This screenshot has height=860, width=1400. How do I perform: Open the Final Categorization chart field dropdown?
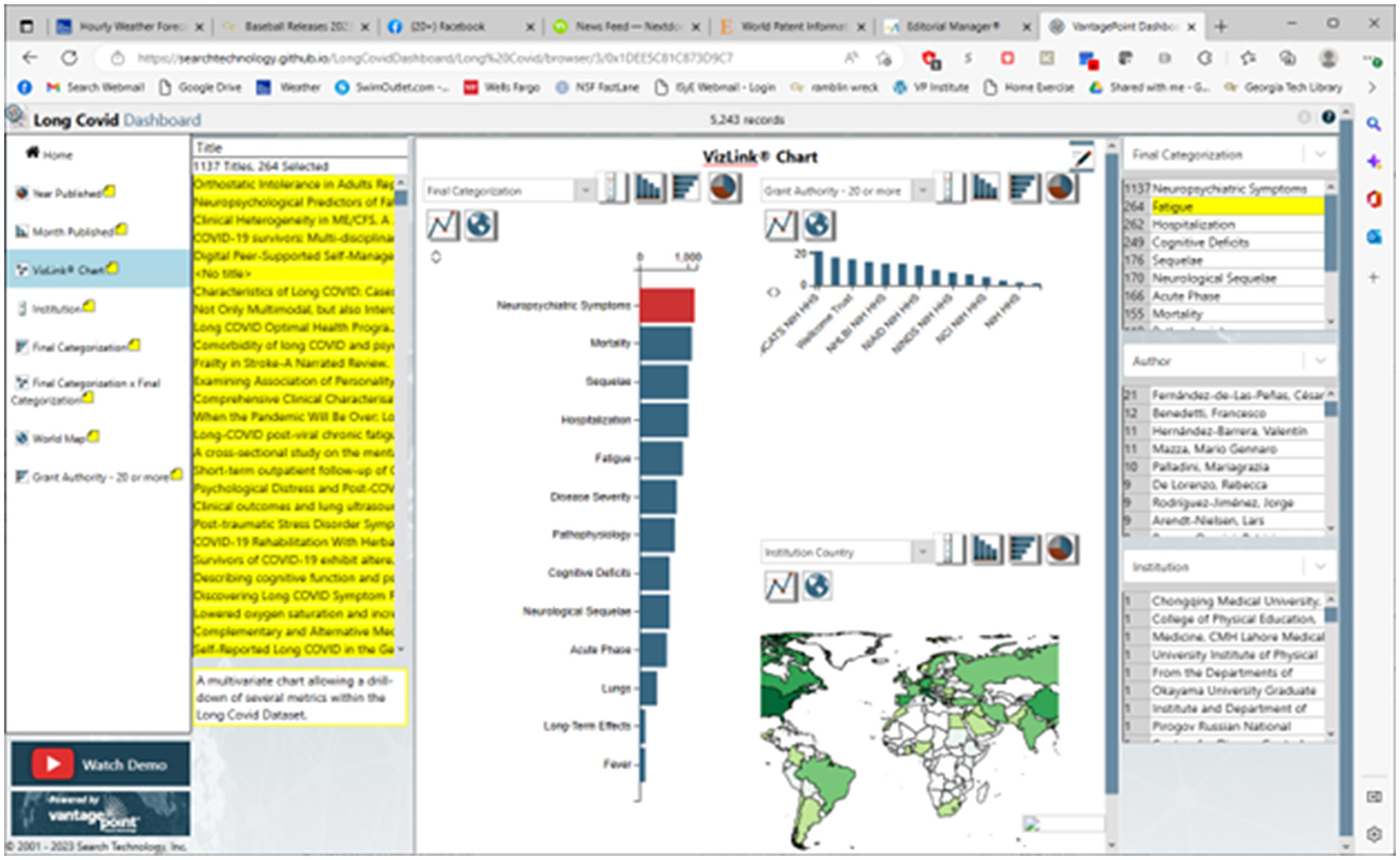tap(585, 190)
